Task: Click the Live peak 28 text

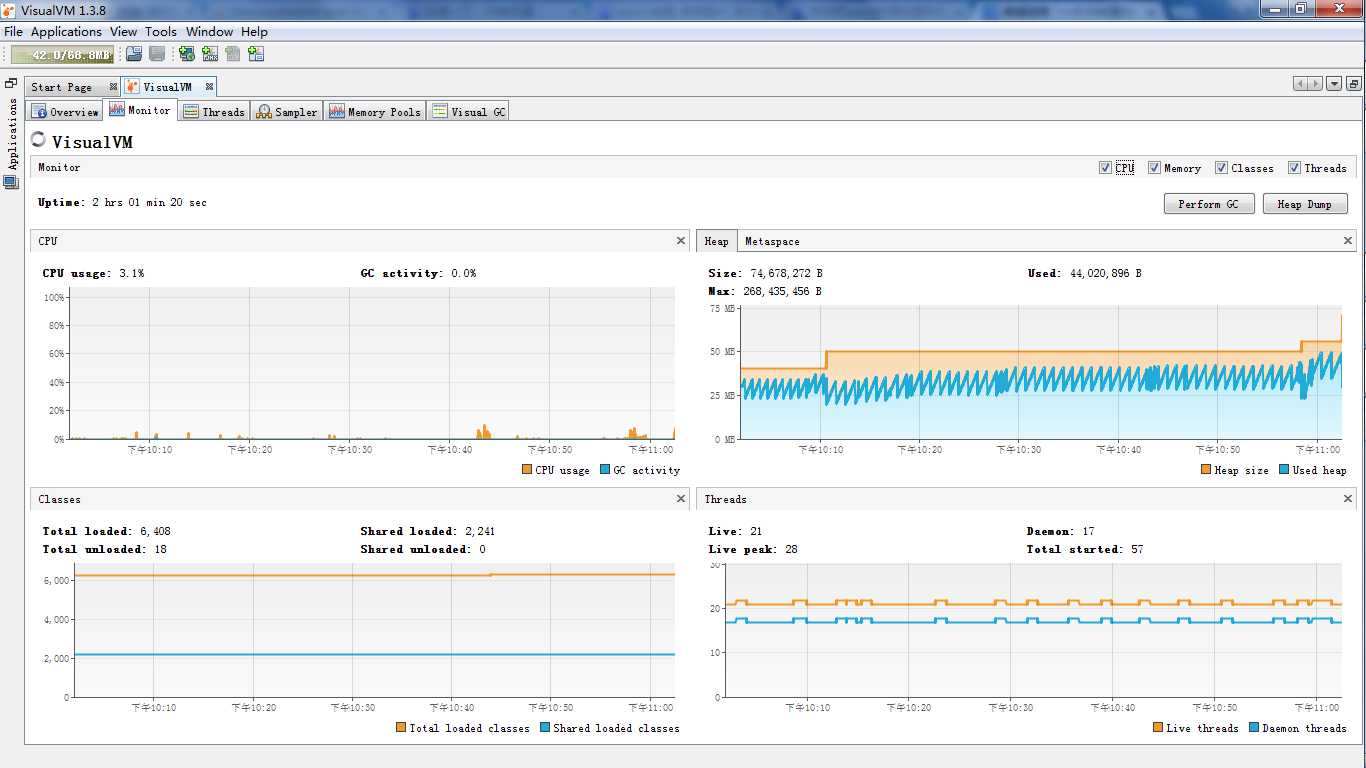Action: pyautogui.click(x=753, y=549)
